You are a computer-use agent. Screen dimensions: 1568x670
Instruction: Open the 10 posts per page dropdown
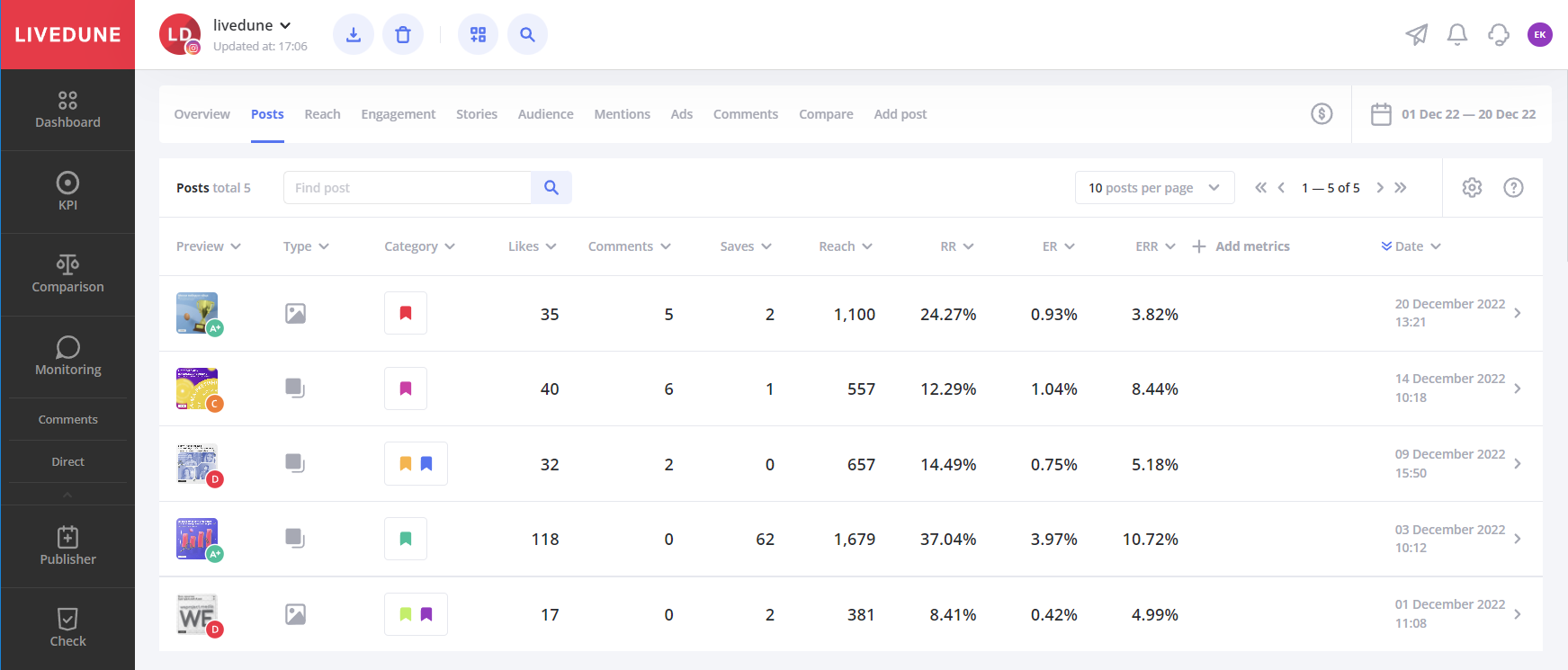tap(1154, 188)
